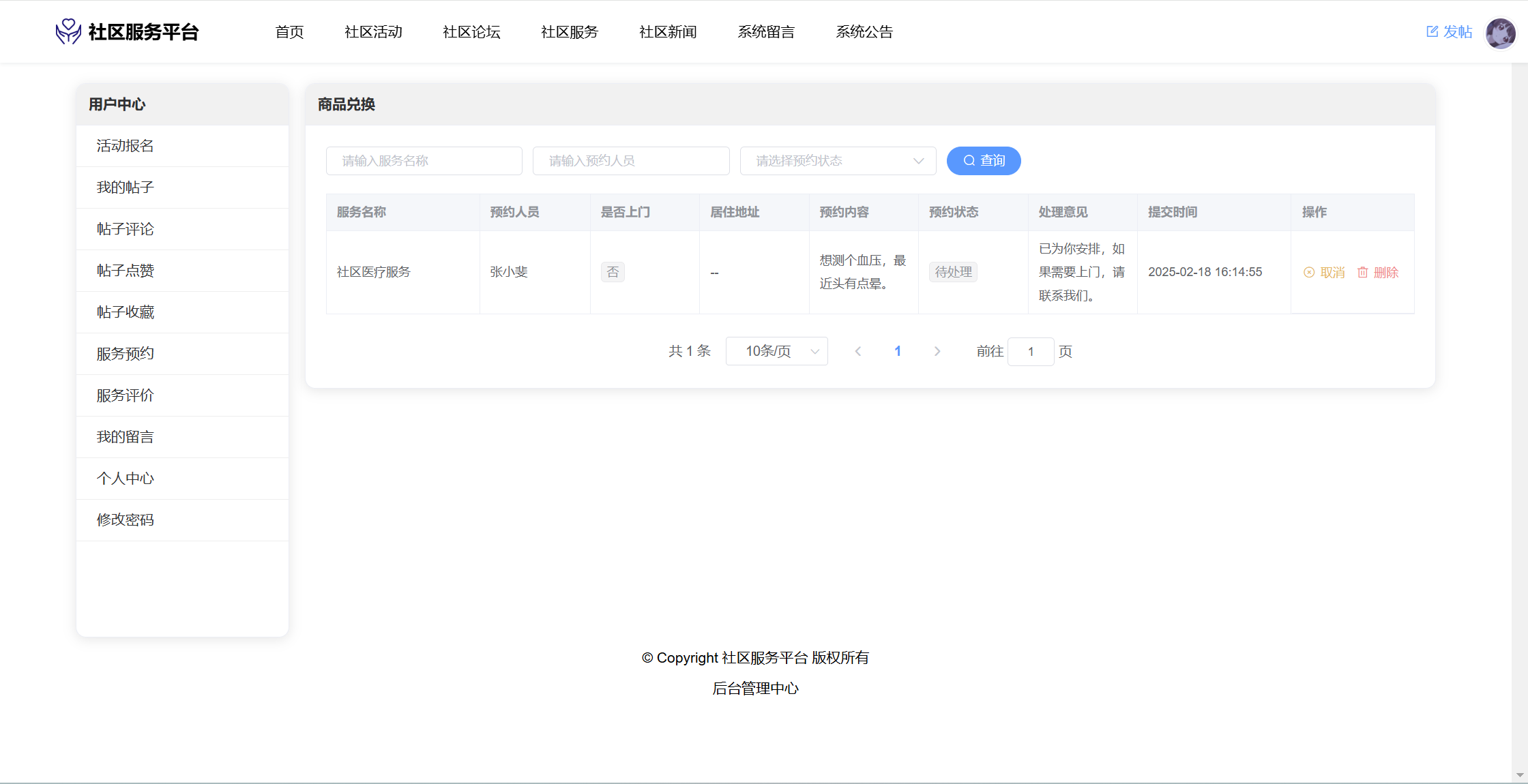
Task: Open 社区活动 in top navigation
Action: click(x=373, y=32)
